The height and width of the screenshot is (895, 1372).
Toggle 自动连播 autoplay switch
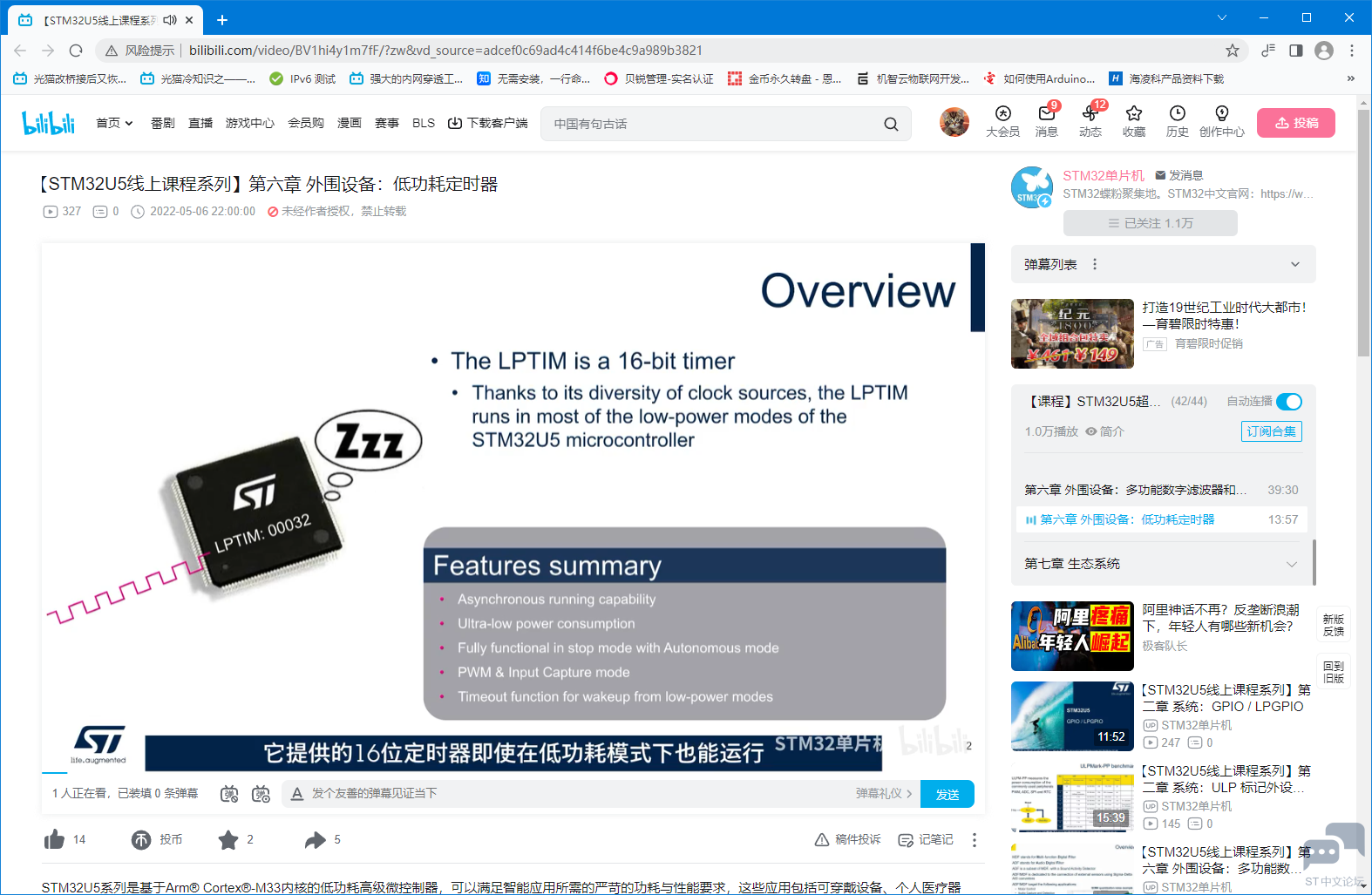click(x=1289, y=402)
